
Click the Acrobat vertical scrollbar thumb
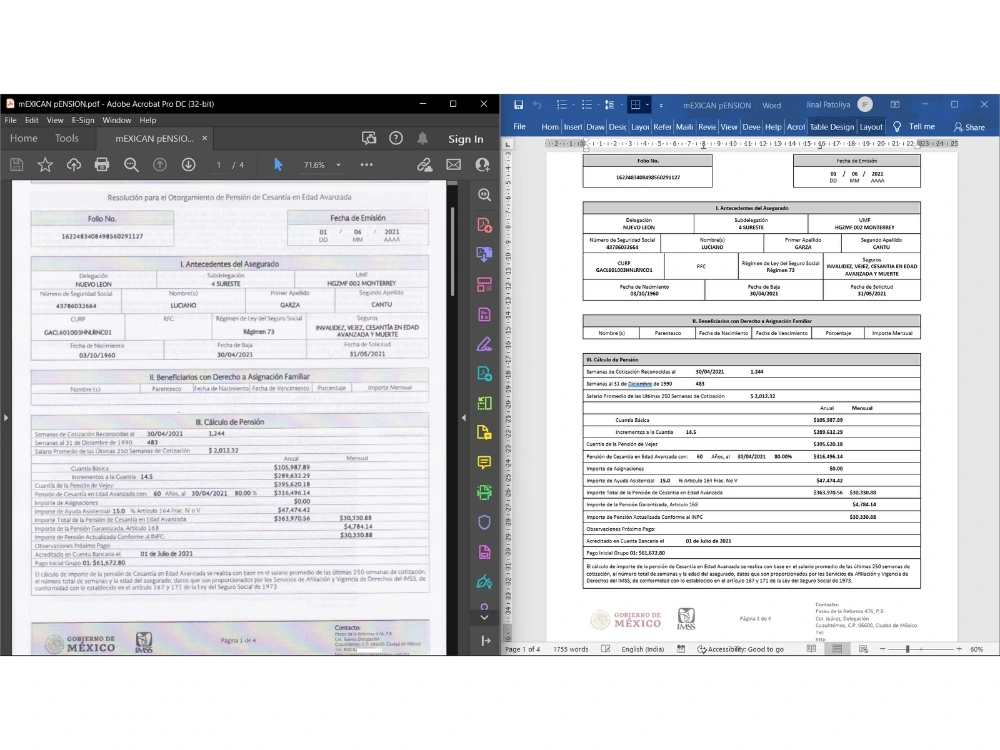click(x=452, y=250)
